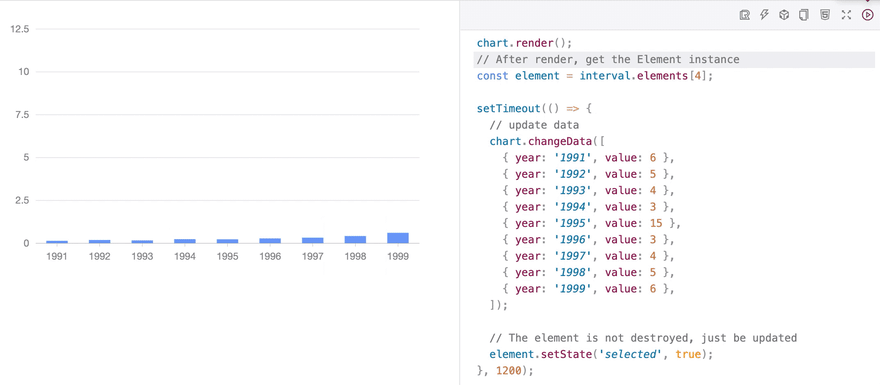Select the 1995 bar in the chart
880x385 pixels.
coord(227,241)
